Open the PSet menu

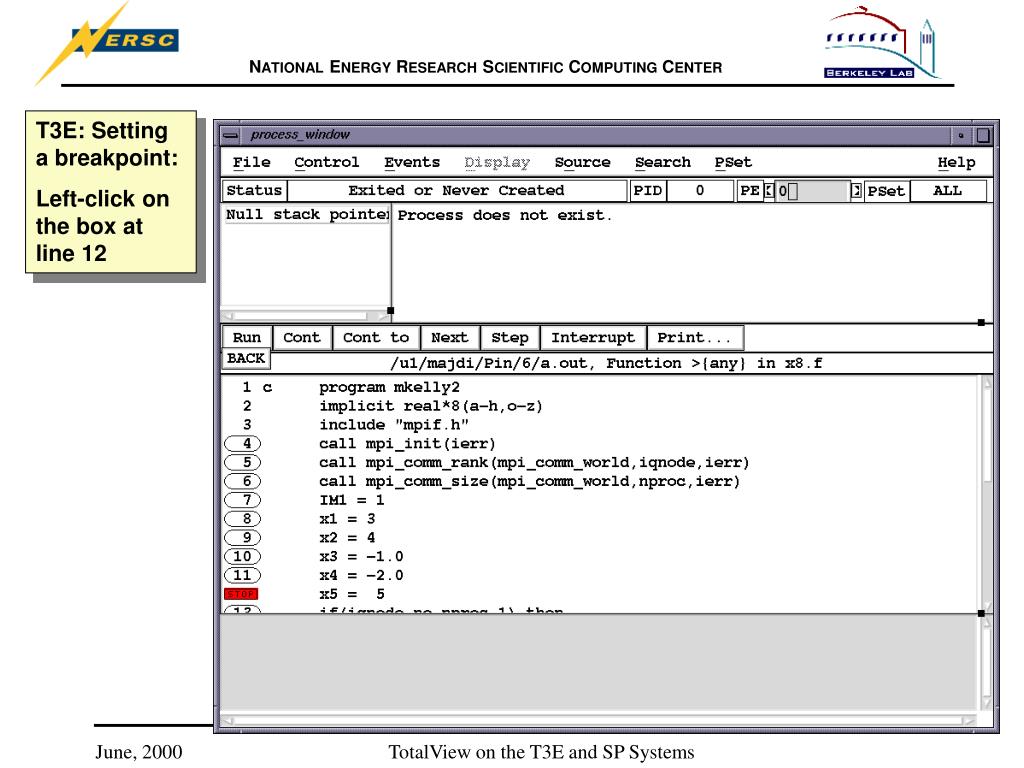[733, 162]
